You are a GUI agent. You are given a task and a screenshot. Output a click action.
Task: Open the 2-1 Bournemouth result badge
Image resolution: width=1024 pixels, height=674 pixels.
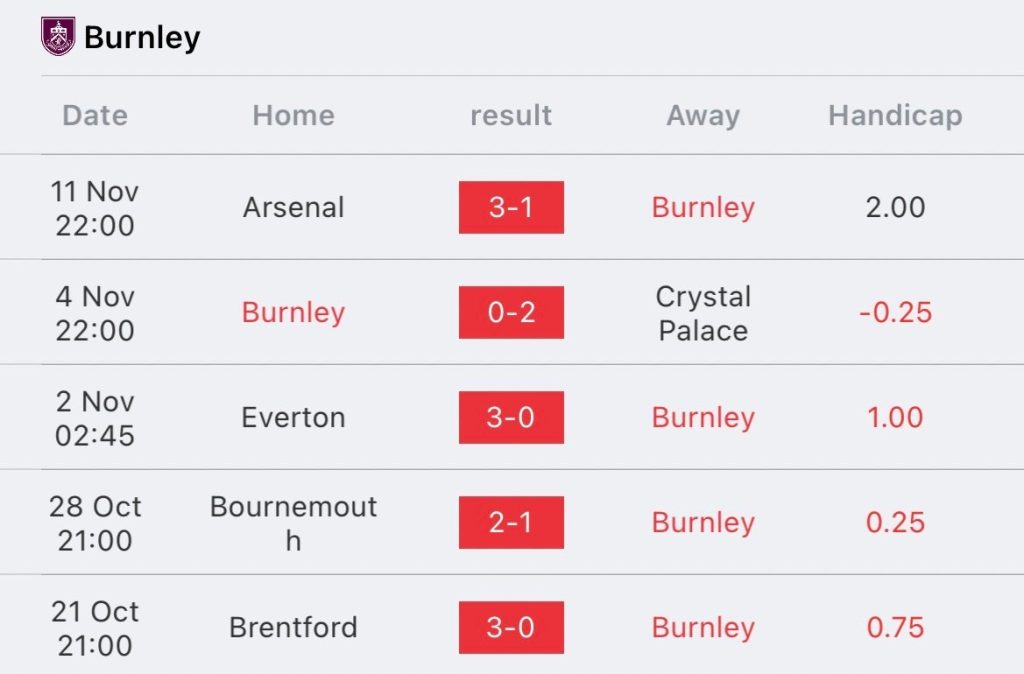click(x=511, y=522)
